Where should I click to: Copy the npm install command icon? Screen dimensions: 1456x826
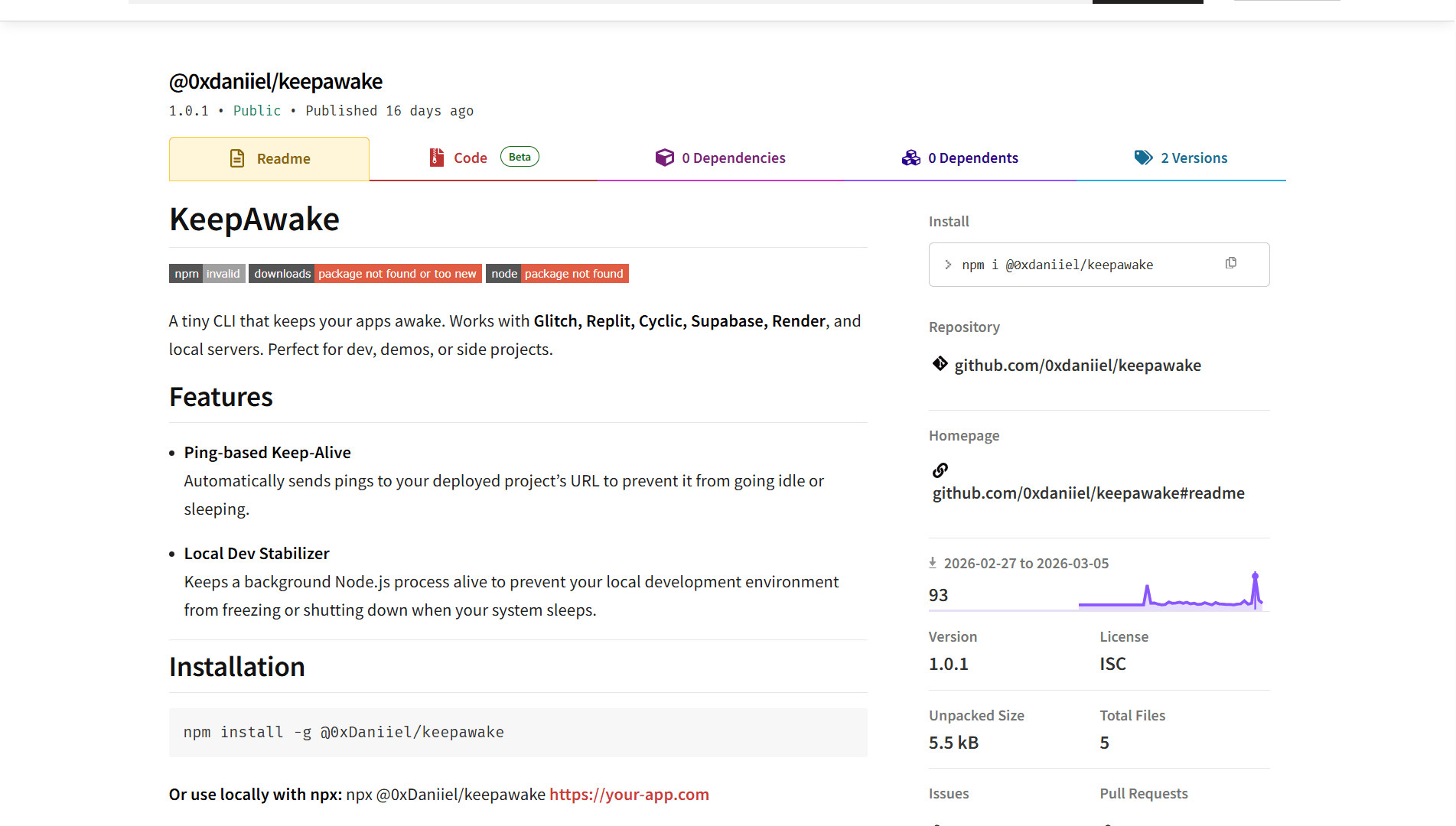tap(1230, 263)
